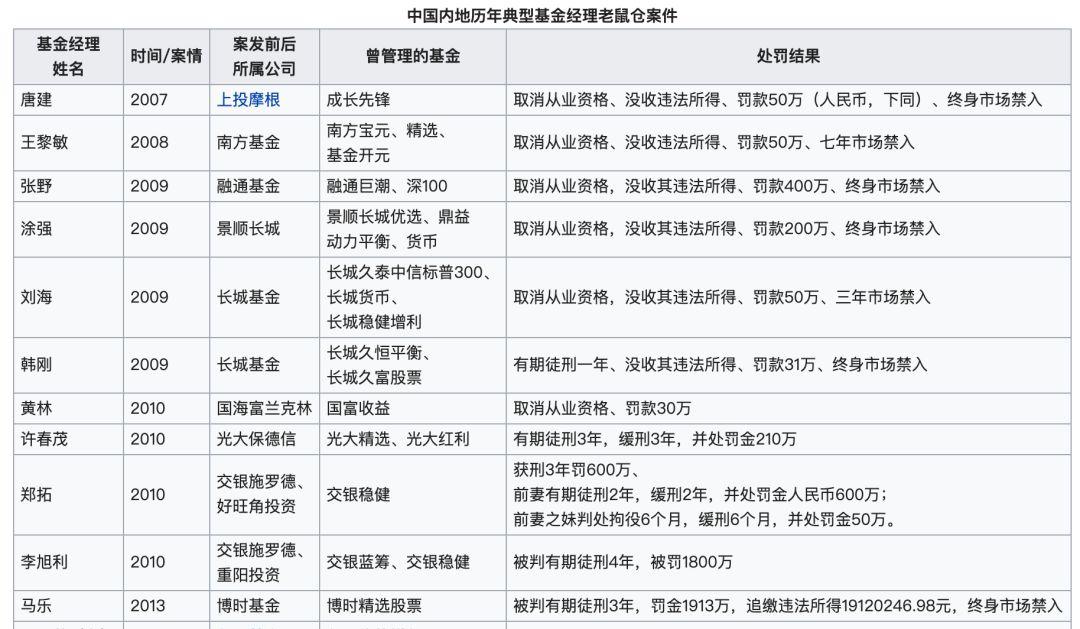1080x629 pixels.
Task: Click the 时间/案情 column header
Action: (166, 56)
